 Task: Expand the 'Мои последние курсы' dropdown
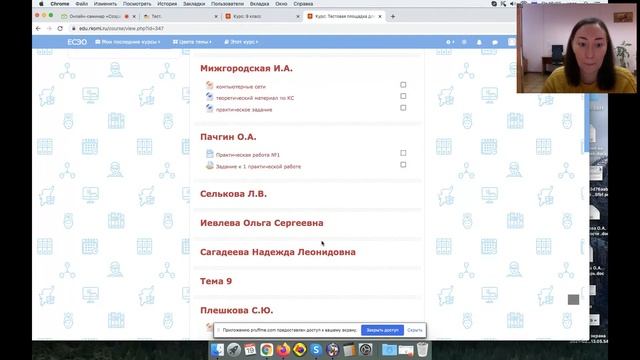point(128,42)
